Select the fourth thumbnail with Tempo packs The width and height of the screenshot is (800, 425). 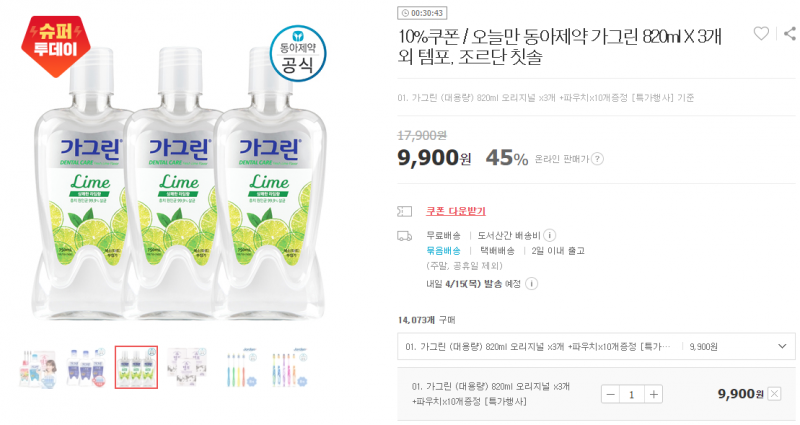186,368
